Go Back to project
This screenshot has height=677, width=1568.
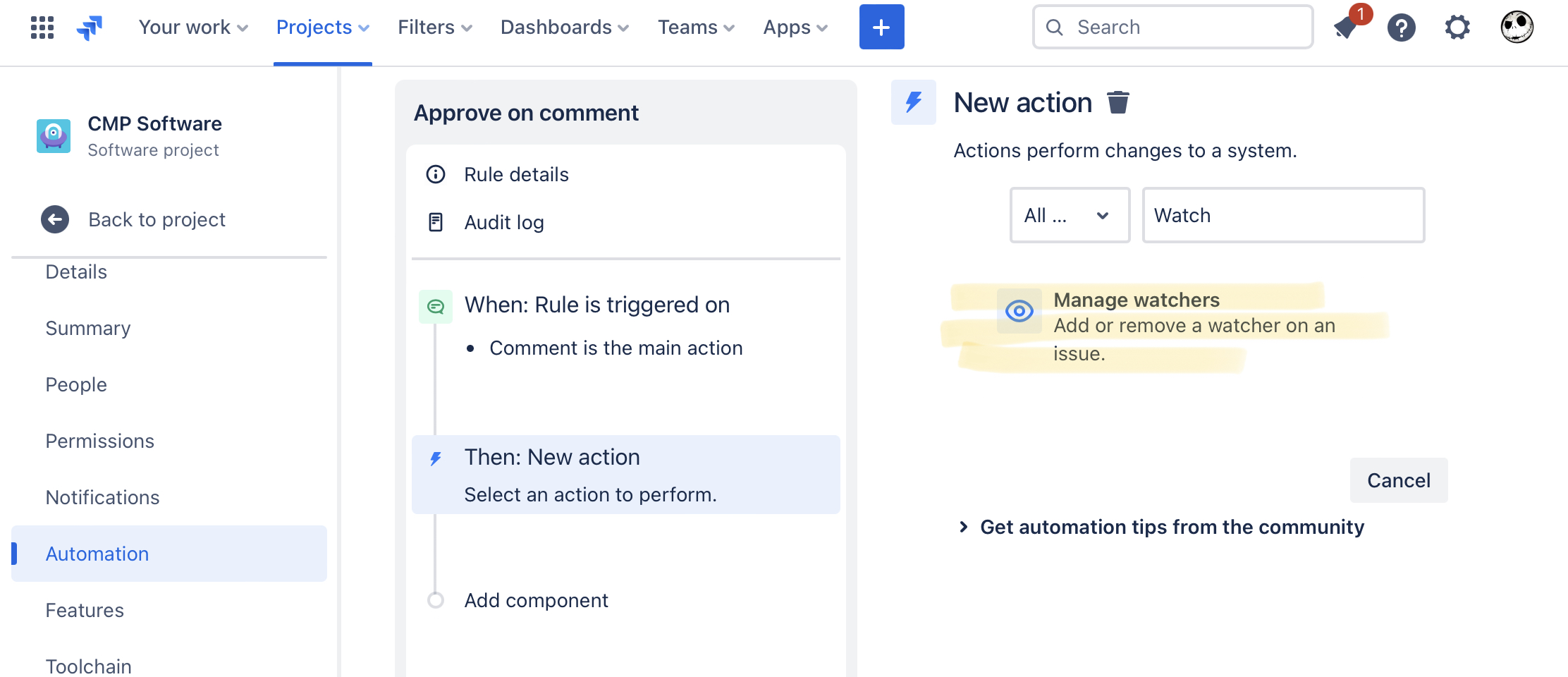tap(157, 219)
